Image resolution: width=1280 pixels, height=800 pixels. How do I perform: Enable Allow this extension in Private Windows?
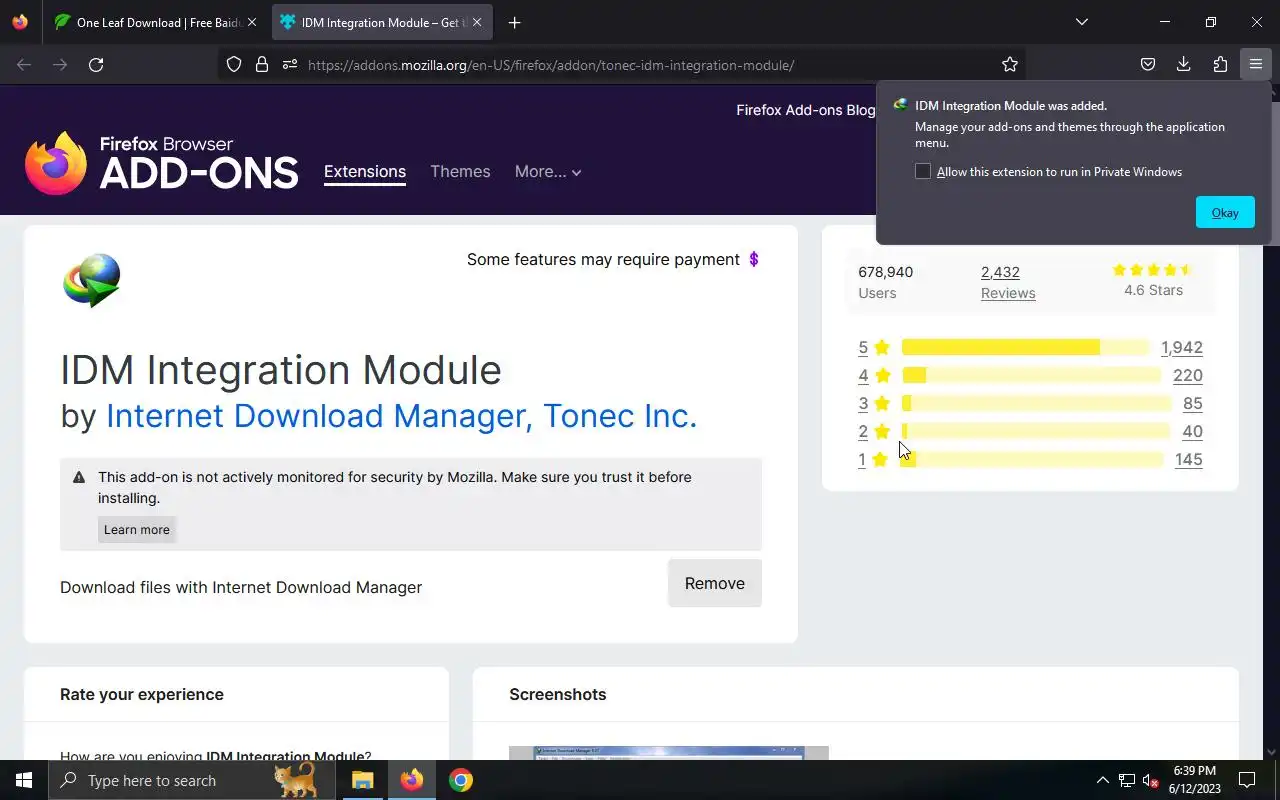tap(923, 171)
